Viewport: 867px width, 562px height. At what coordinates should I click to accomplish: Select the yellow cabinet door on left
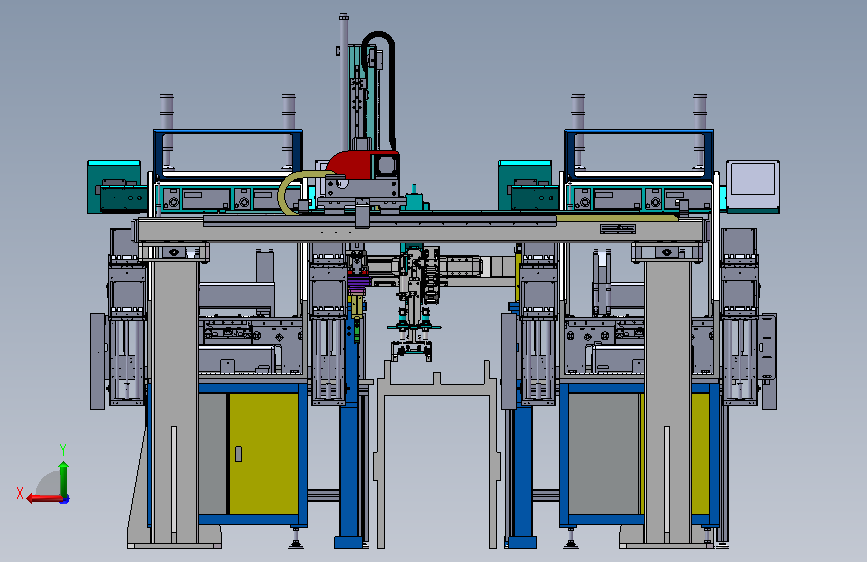tap(264, 453)
